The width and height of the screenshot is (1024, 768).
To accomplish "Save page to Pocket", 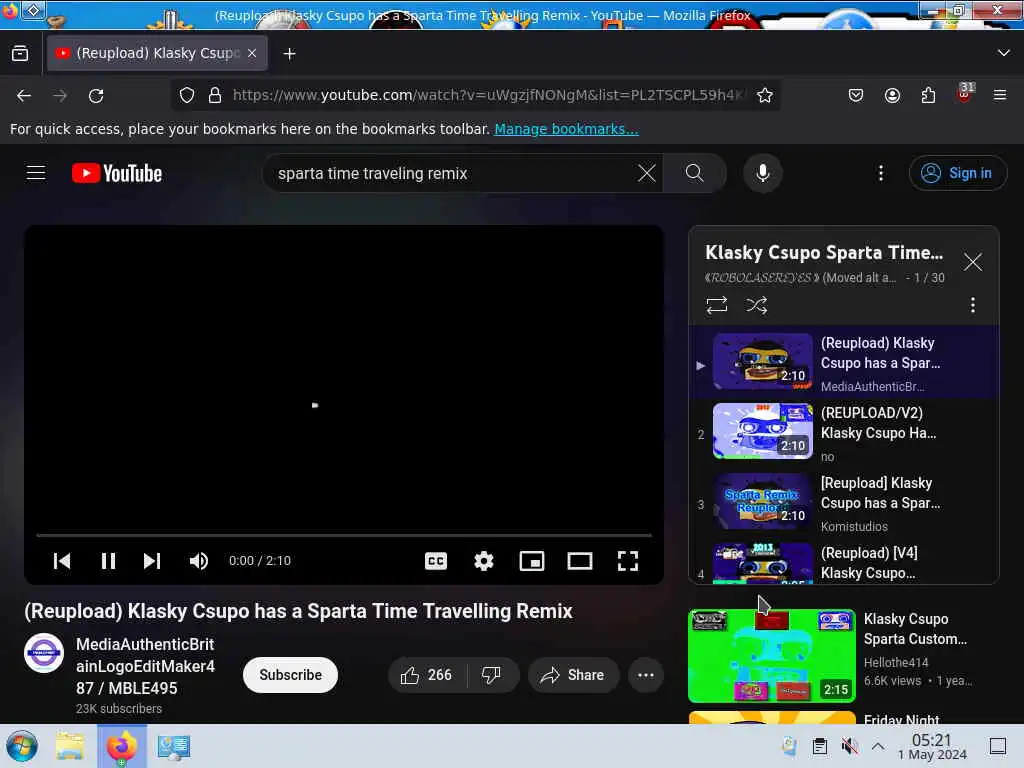I will point(856,95).
